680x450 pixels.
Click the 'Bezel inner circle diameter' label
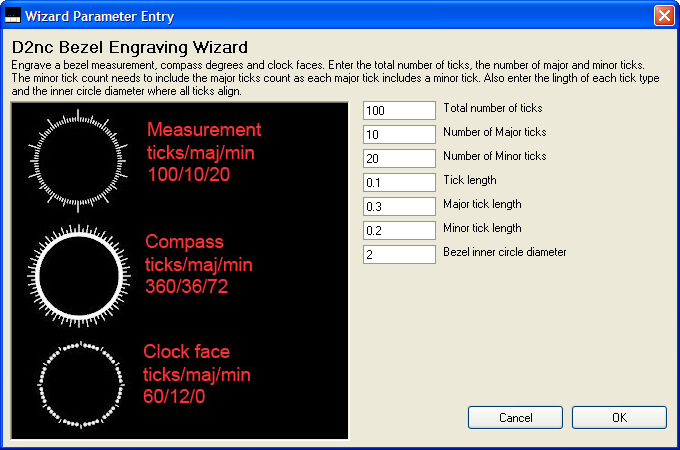(x=505, y=252)
